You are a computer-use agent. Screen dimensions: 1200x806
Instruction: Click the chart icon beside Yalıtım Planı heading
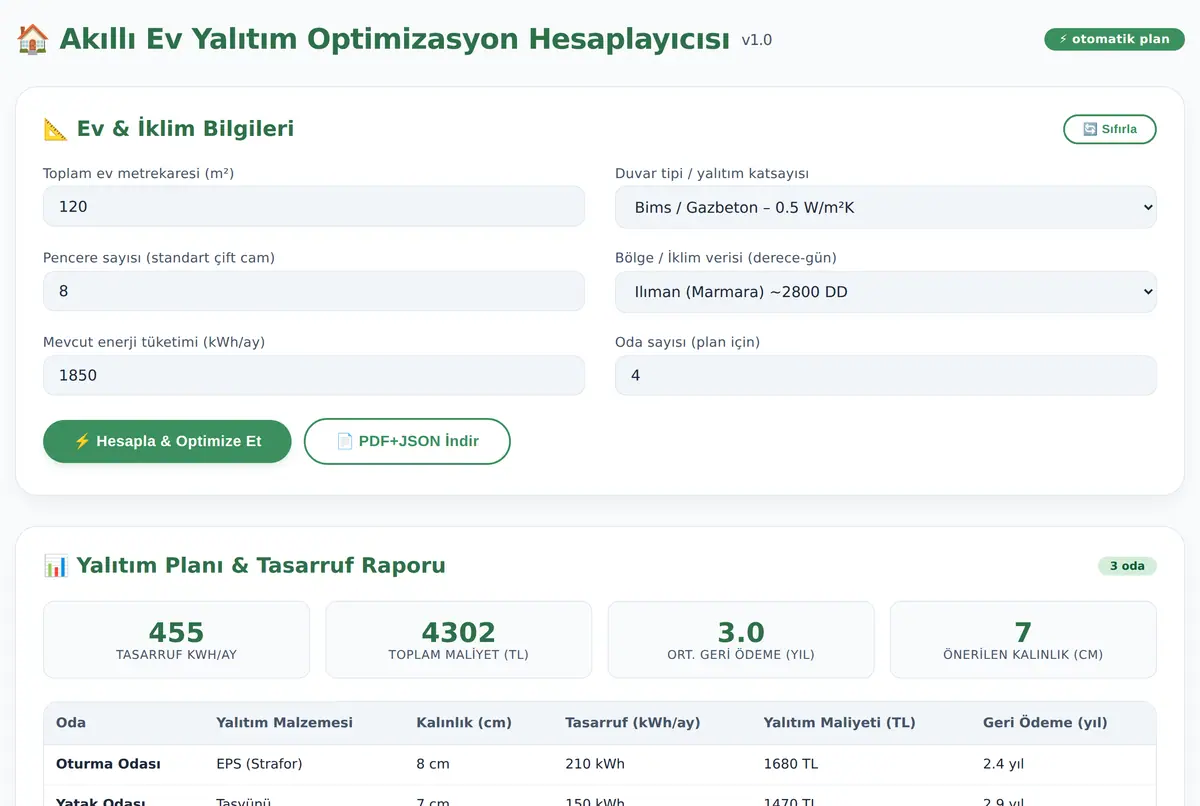click(x=56, y=566)
